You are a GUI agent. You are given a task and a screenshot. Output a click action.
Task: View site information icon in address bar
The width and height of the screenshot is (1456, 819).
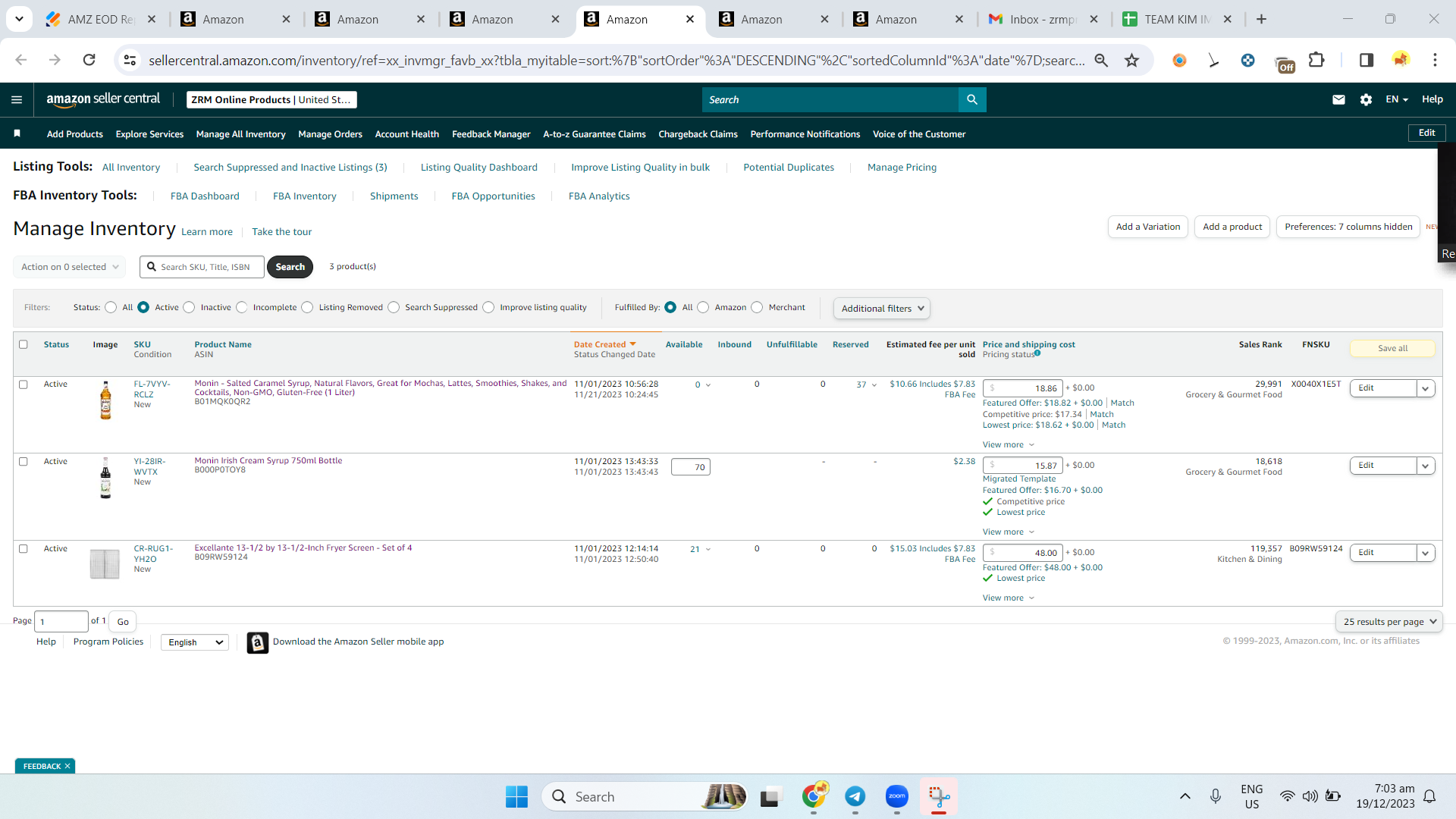[x=130, y=60]
